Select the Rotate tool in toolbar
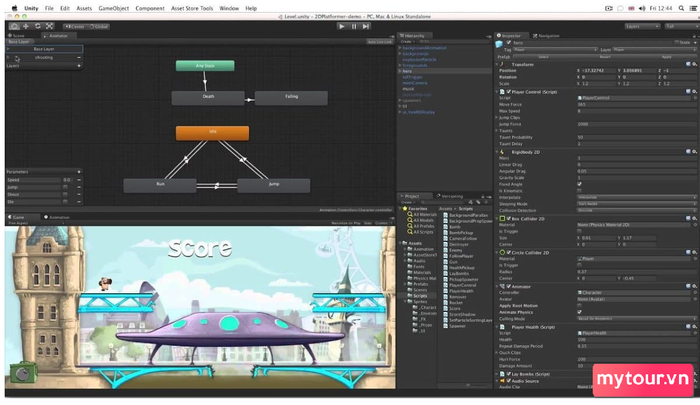 [x=38, y=26]
